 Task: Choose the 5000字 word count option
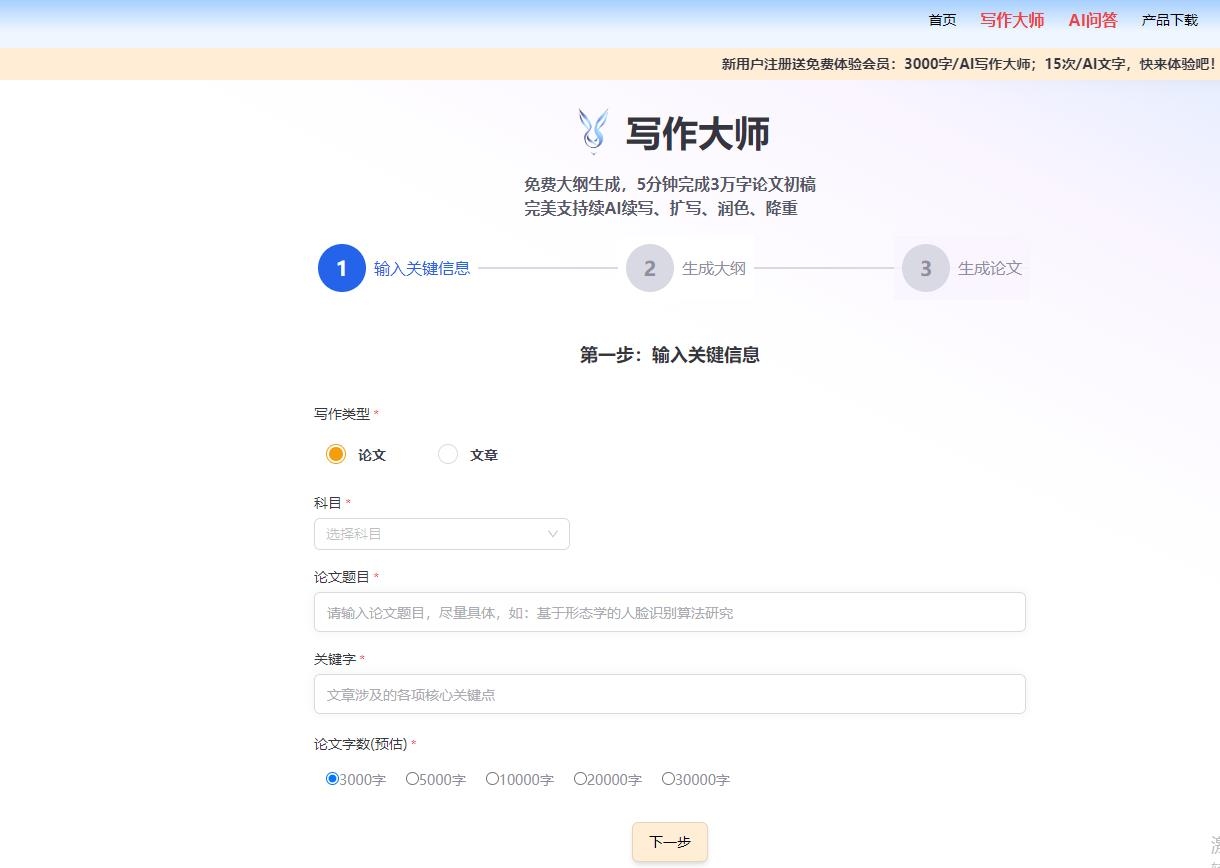coord(412,779)
